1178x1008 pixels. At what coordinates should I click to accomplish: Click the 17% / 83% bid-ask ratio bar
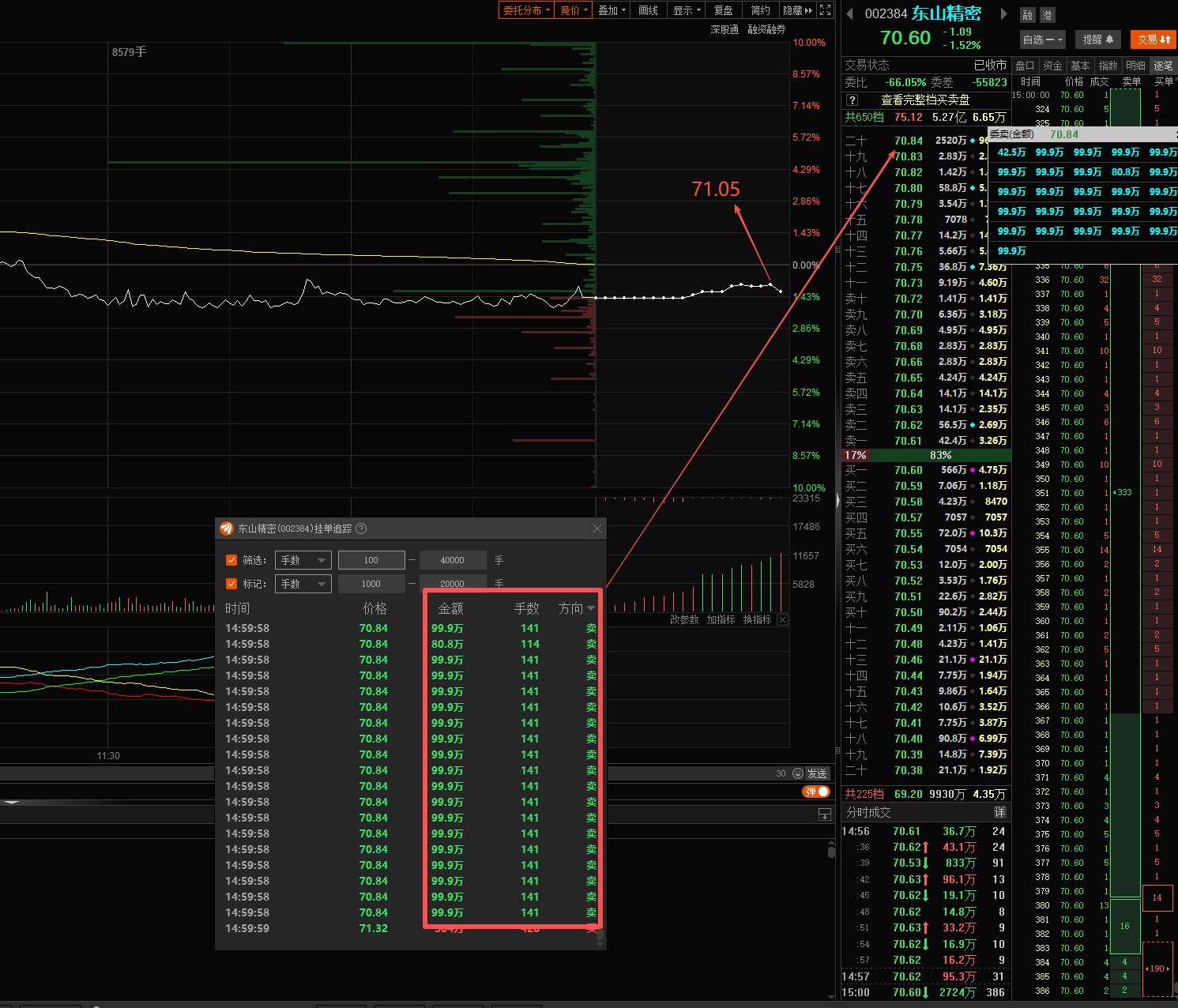926,456
